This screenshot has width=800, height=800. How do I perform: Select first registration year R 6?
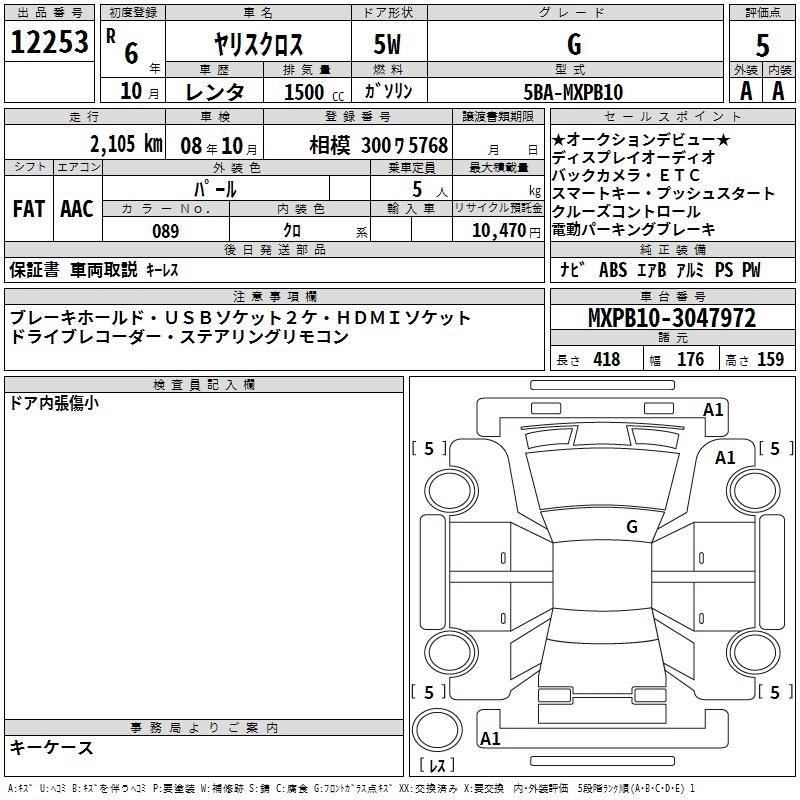(x=123, y=47)
